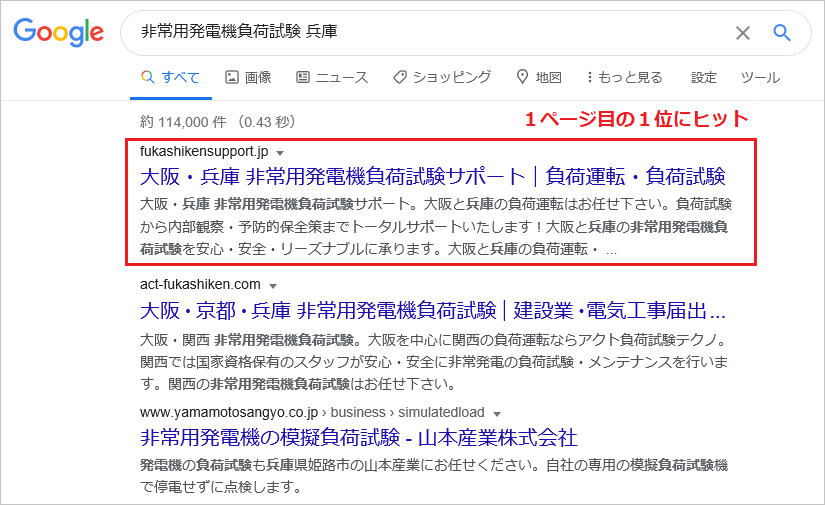Click the Google logo
The image size is (825, 505).
58,32
